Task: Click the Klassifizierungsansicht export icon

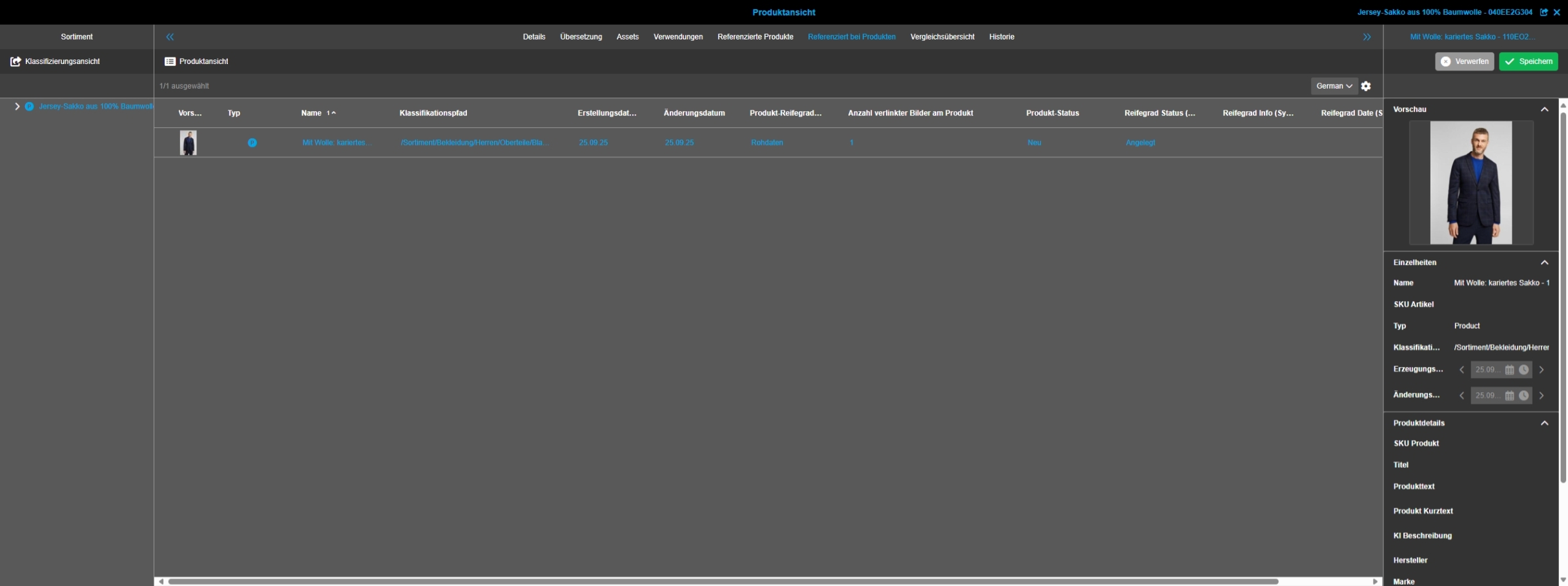Action: point(15,61)
